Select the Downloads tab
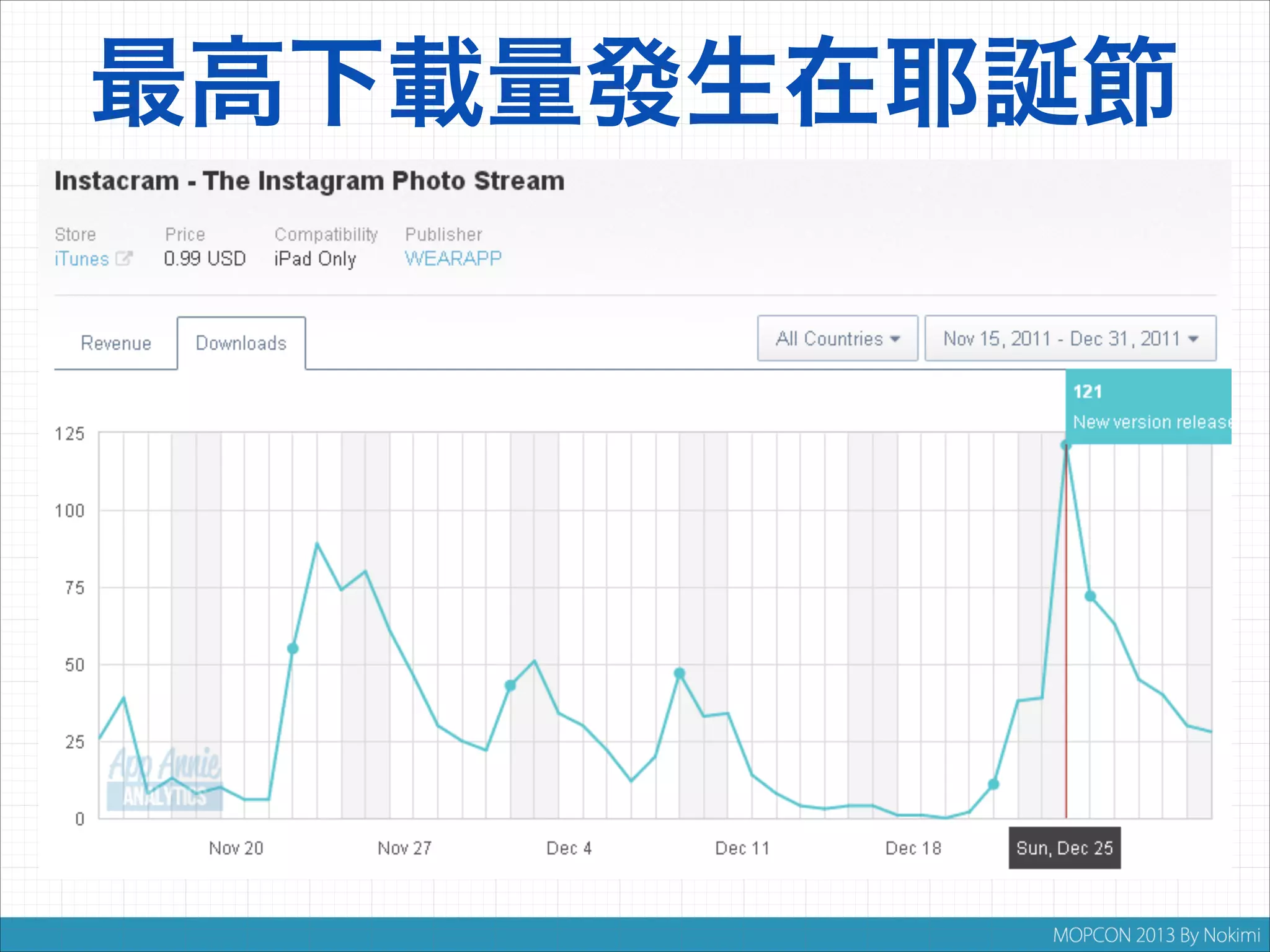 (x=241, y=343)
